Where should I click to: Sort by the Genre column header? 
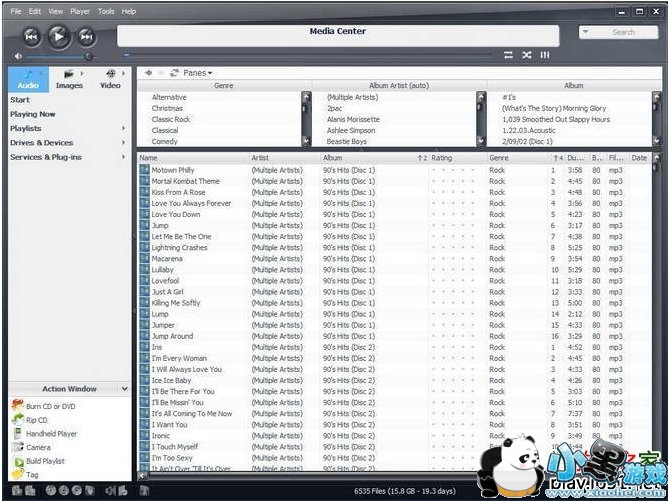tap(518, 158)
